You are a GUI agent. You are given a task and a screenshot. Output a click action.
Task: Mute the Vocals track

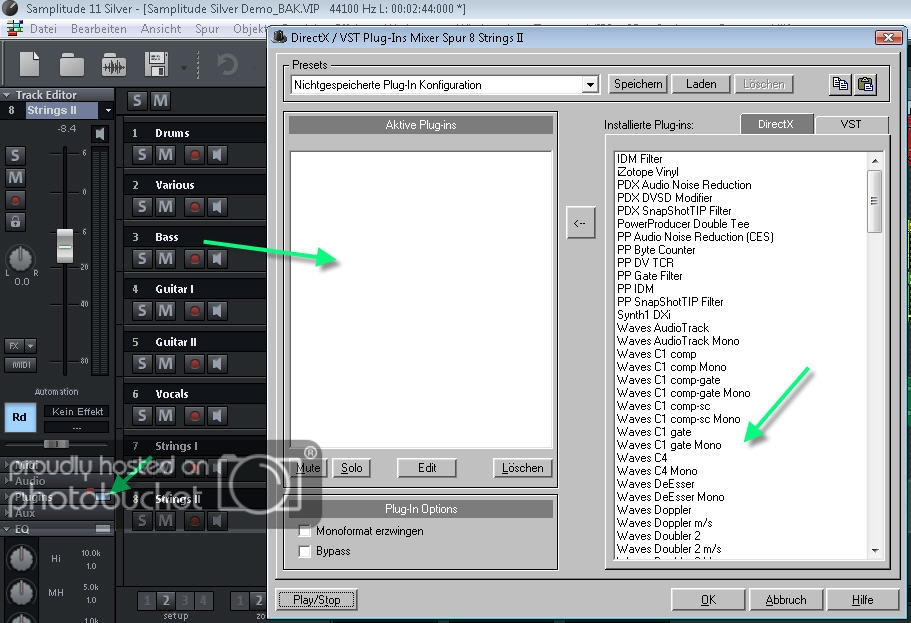[x=166, y=416]
